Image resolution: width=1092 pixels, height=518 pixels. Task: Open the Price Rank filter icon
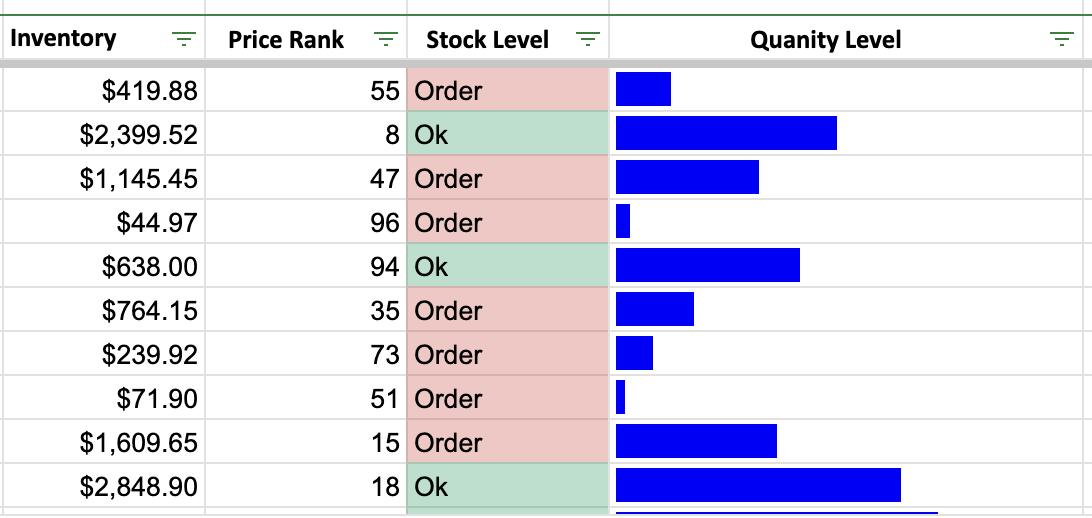point(385,39)
